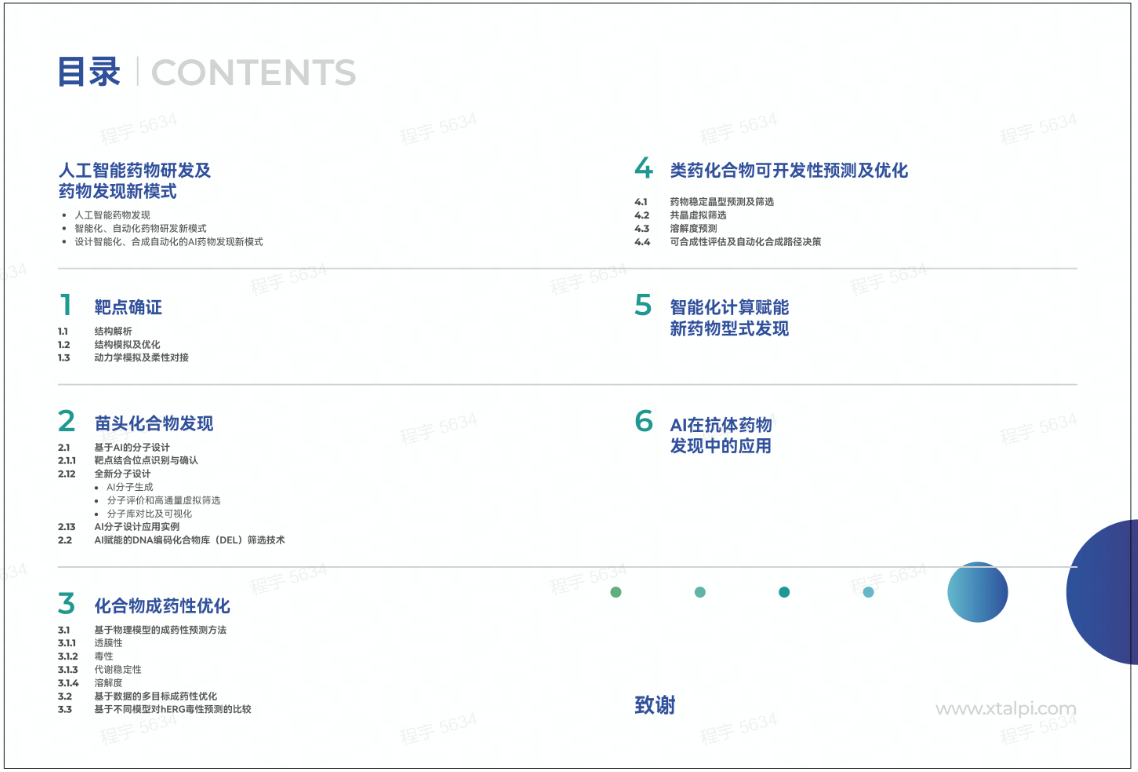Viewport: 1138px width, 772px height.
Task: Click entry 3.1.3 '代谢稳定性'
Action: click(118, 669)
